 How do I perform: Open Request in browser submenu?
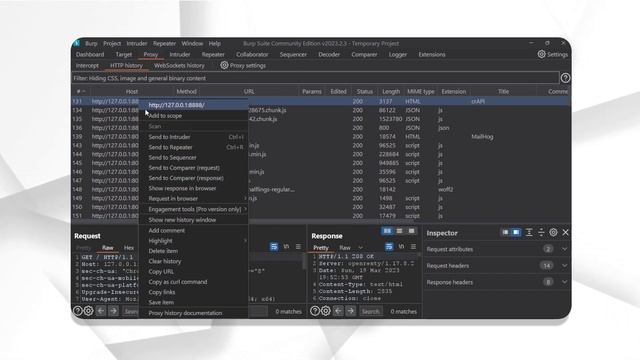click(194, 198)
